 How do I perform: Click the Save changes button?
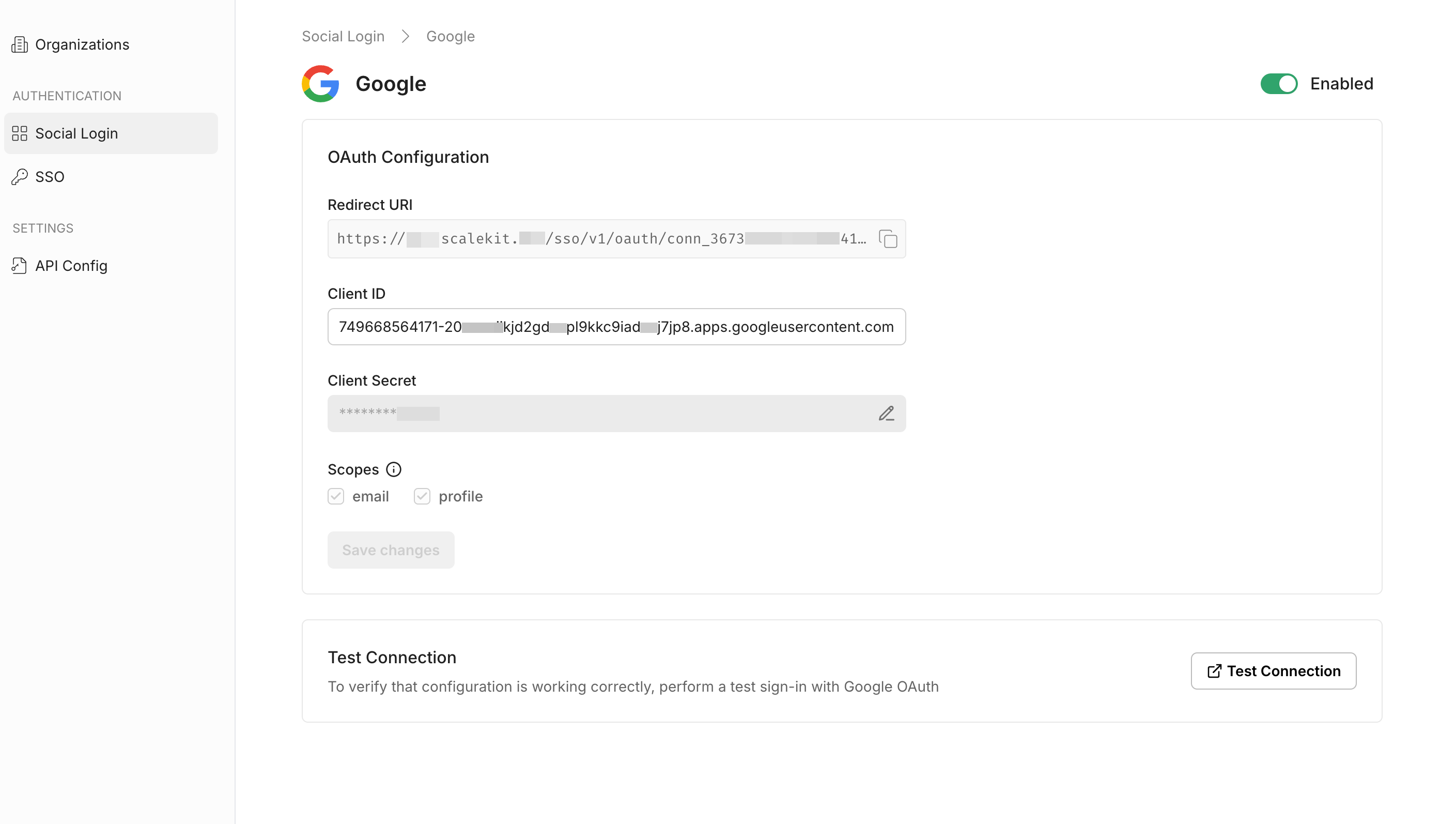390,550
